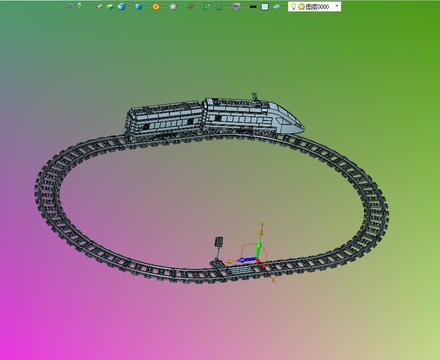Select the blue cube display-mode icon

(x=139, y=6)
